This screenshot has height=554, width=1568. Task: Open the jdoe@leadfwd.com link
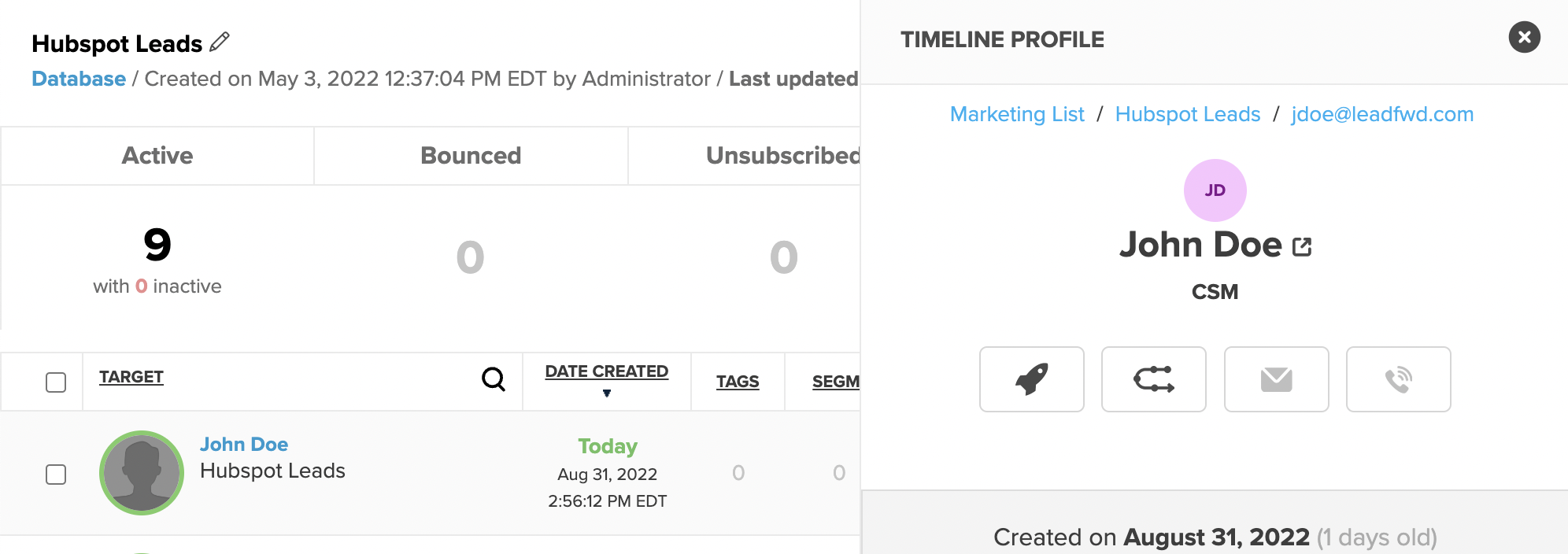[1382, 114]
